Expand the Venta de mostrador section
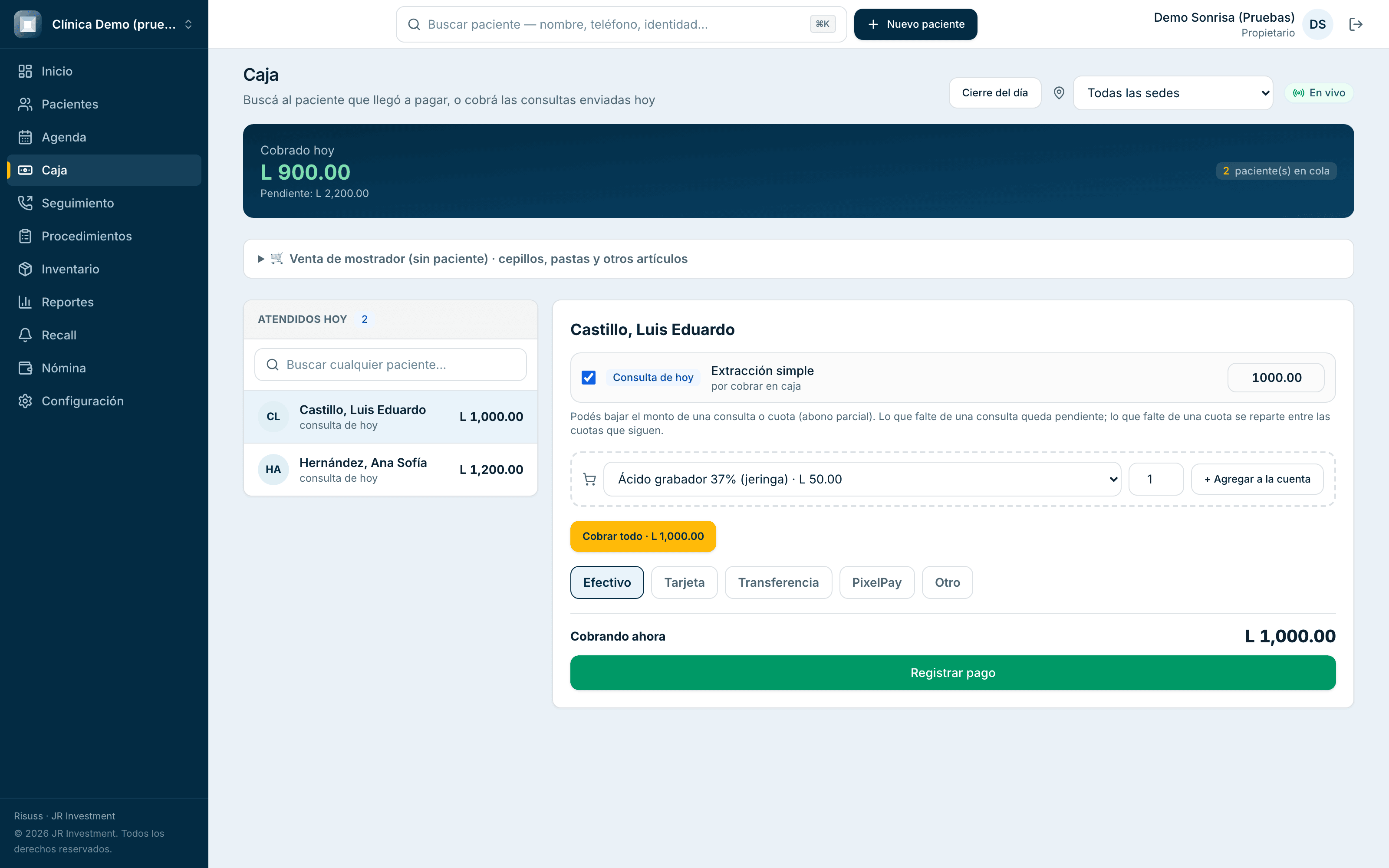The image size is (1389, 868). pos(798,259)
